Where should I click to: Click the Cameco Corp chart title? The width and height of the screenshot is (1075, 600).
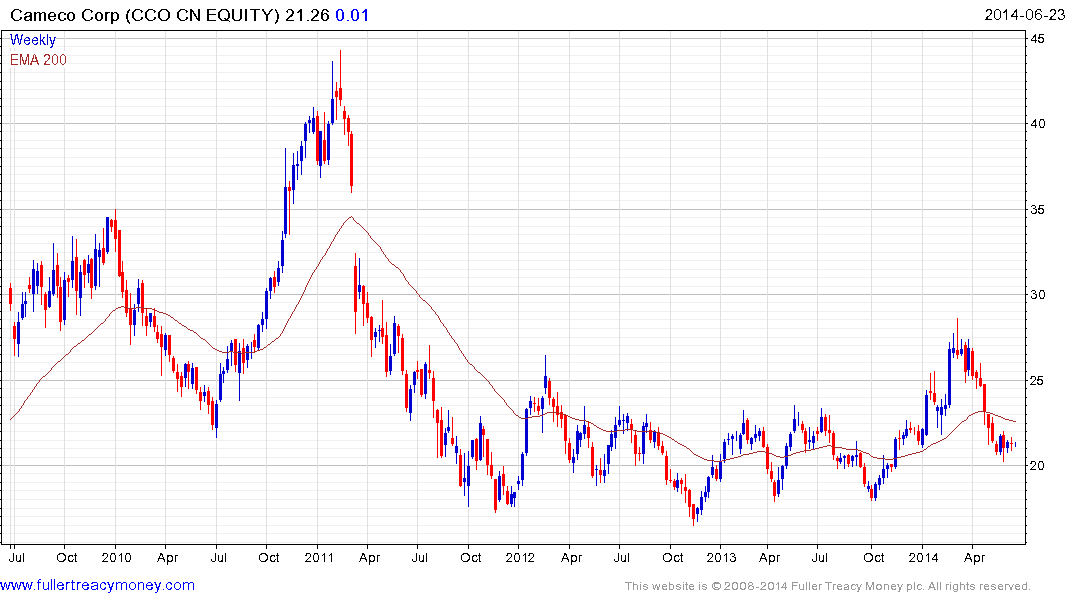pos(189,15)
